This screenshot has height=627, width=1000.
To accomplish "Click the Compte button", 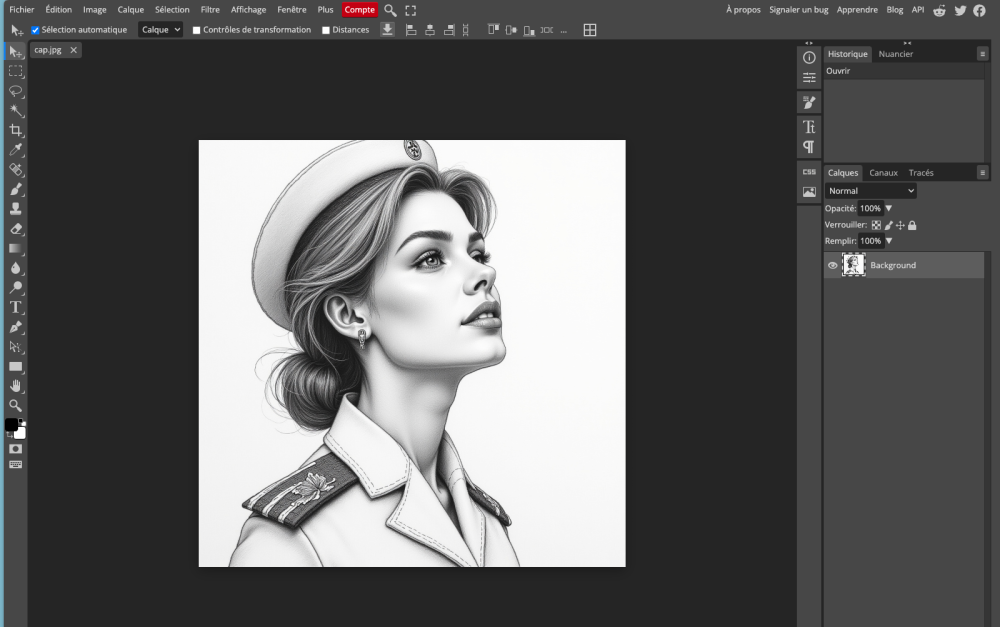I will click(x=359, y=9).
